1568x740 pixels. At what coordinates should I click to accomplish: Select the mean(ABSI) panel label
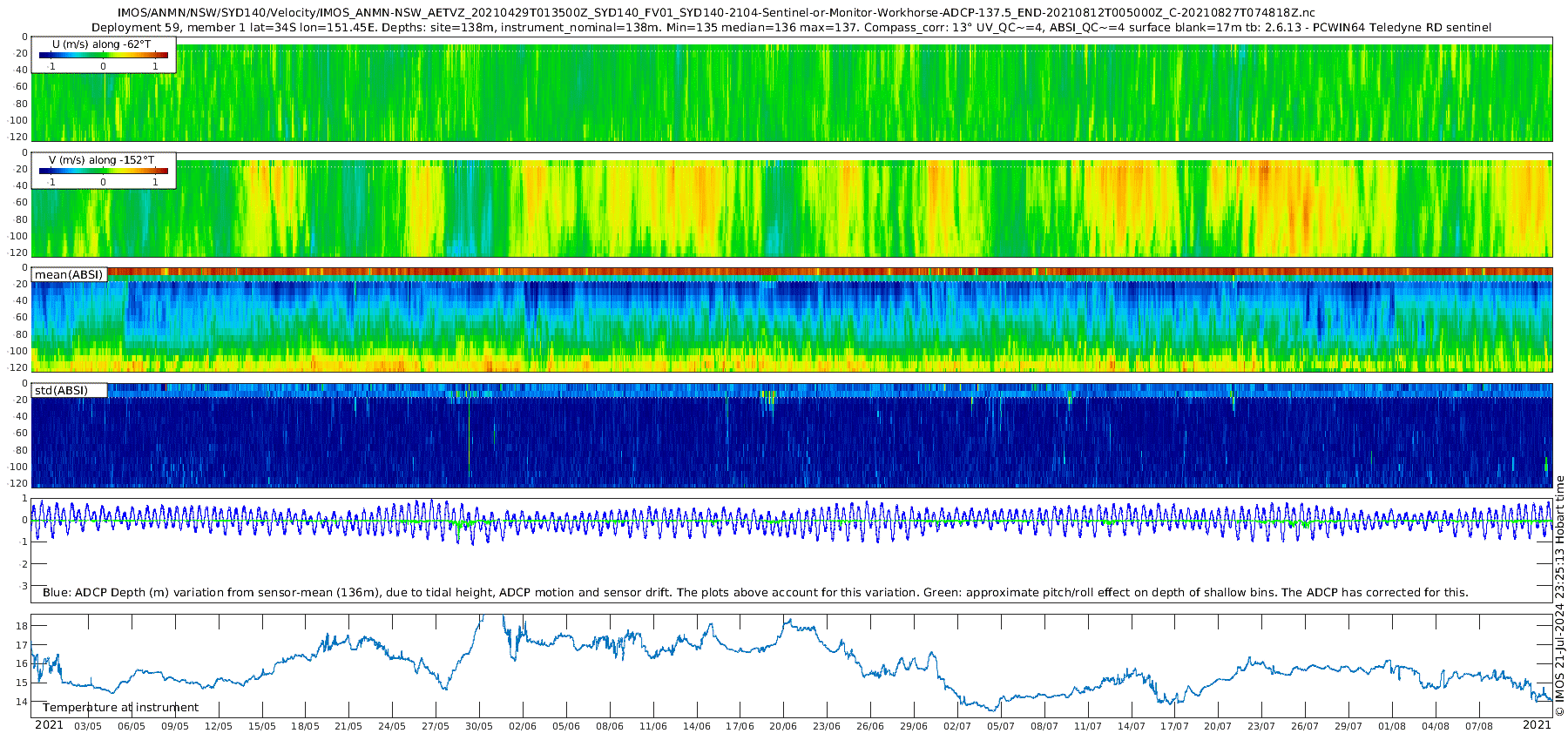tap(69, 275)
